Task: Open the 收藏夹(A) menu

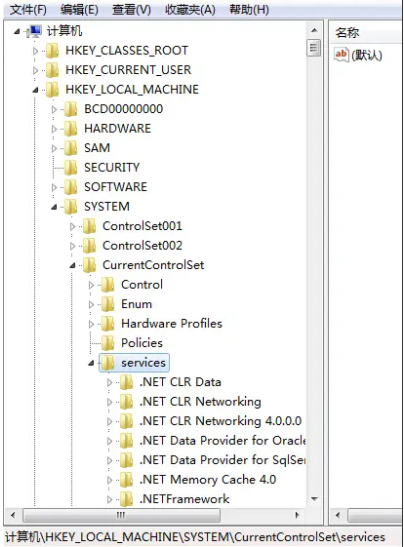Action: coord(190,10)
